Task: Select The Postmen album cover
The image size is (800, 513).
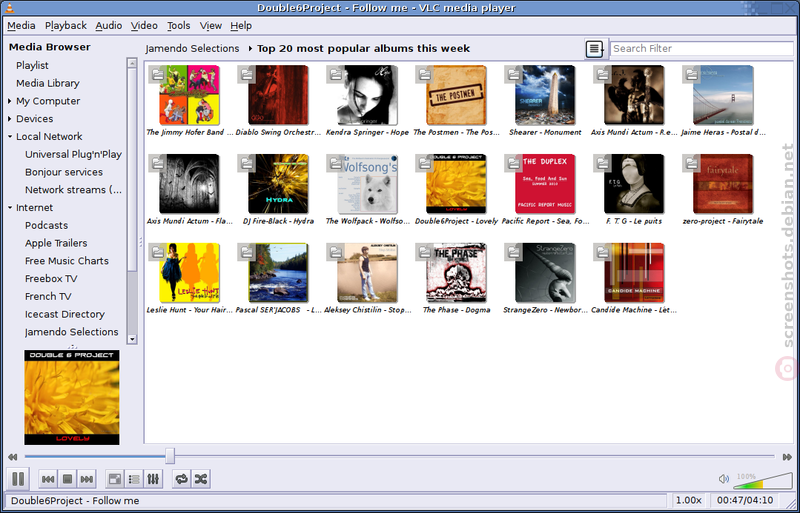Action: click(x=456, y=95)
